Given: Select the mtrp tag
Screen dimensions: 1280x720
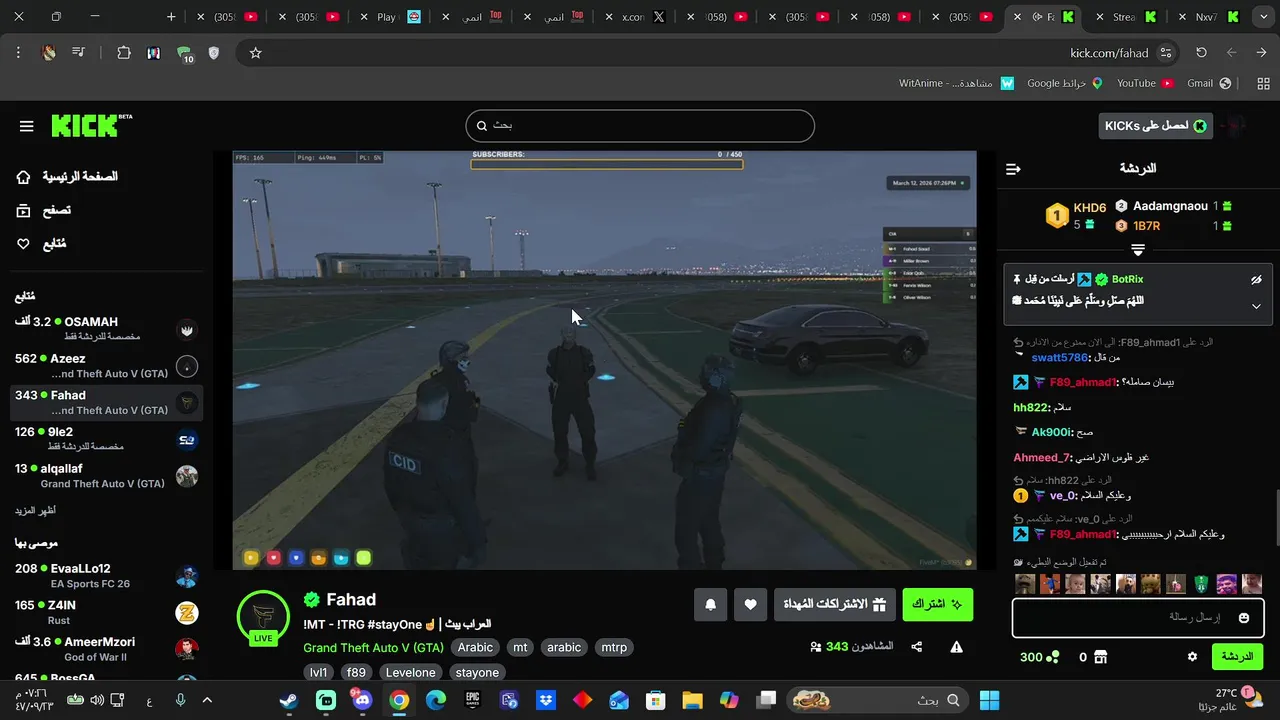Looking at the screenshot, I should 614,647.
